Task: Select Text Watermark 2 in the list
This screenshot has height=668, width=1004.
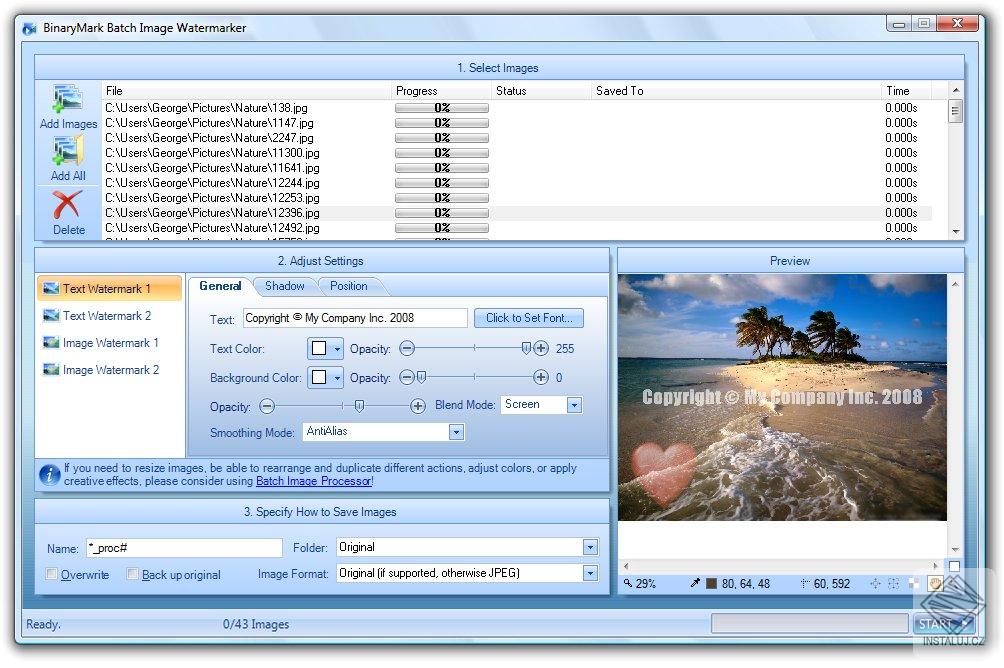Action: (109, 316)
